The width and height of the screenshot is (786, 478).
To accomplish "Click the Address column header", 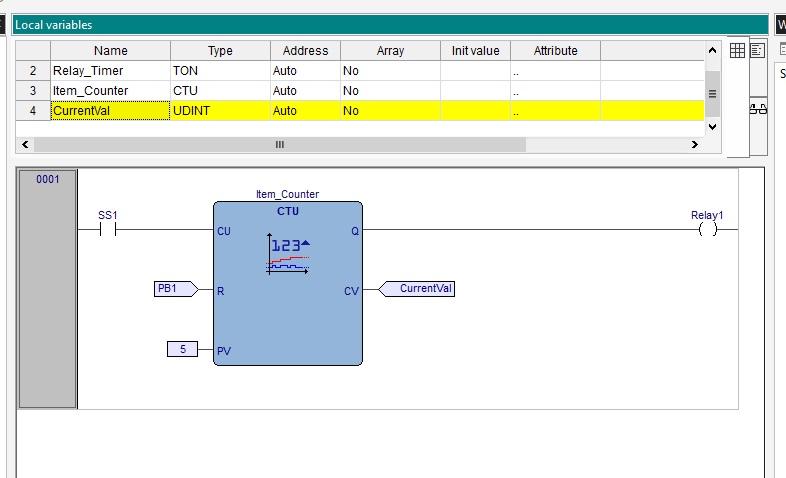I will click(305, 51).
